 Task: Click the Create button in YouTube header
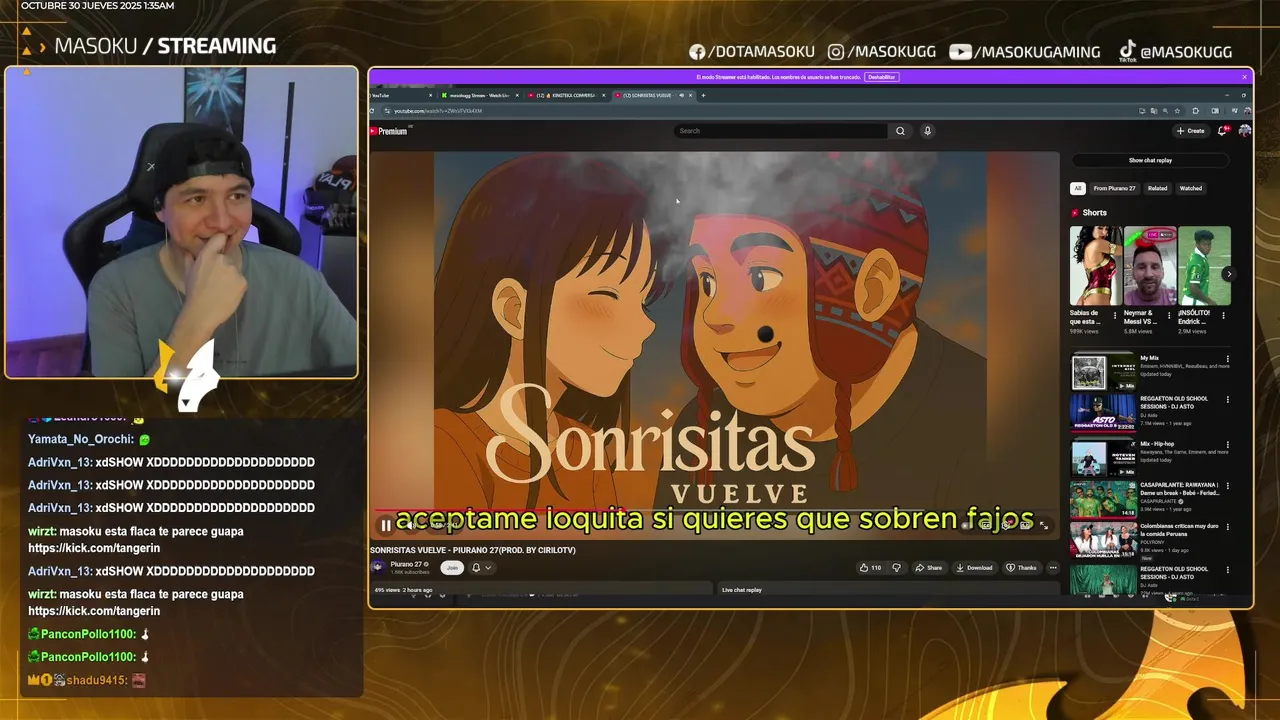(1190, 131)
